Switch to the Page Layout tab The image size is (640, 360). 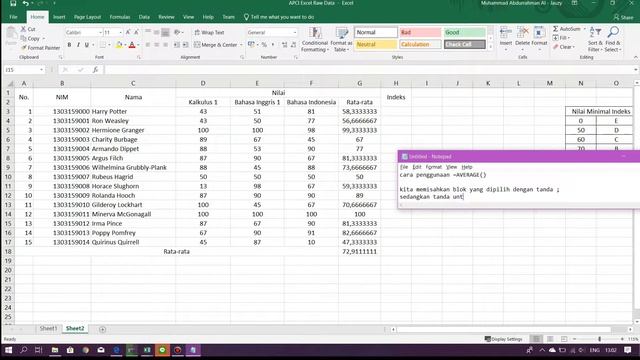(87, 17)
